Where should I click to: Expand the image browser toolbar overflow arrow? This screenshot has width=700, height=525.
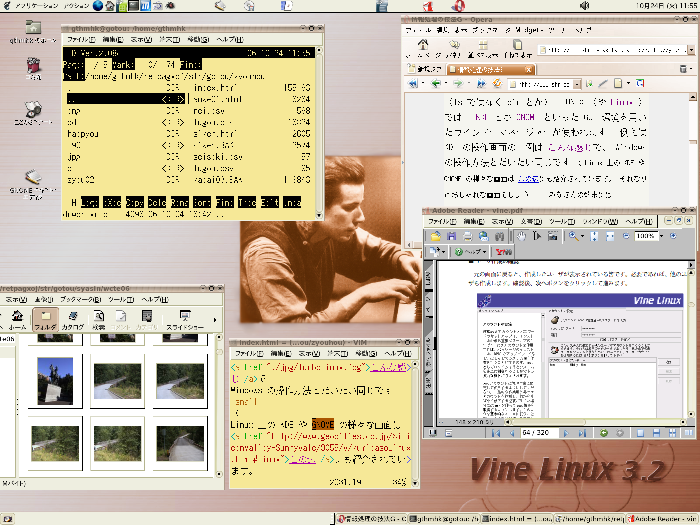[x=215, y=320]
